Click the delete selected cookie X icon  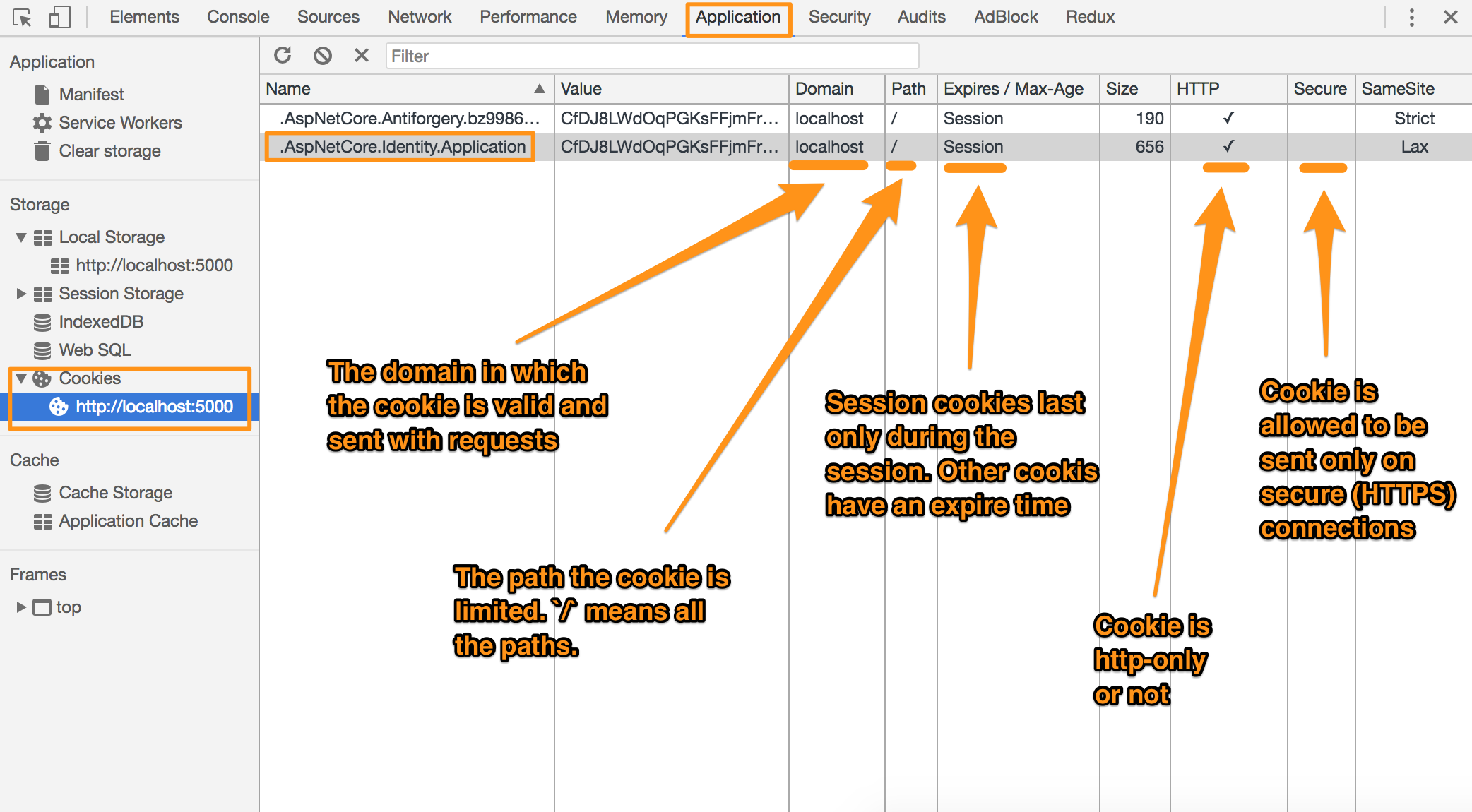pos(362,56)
